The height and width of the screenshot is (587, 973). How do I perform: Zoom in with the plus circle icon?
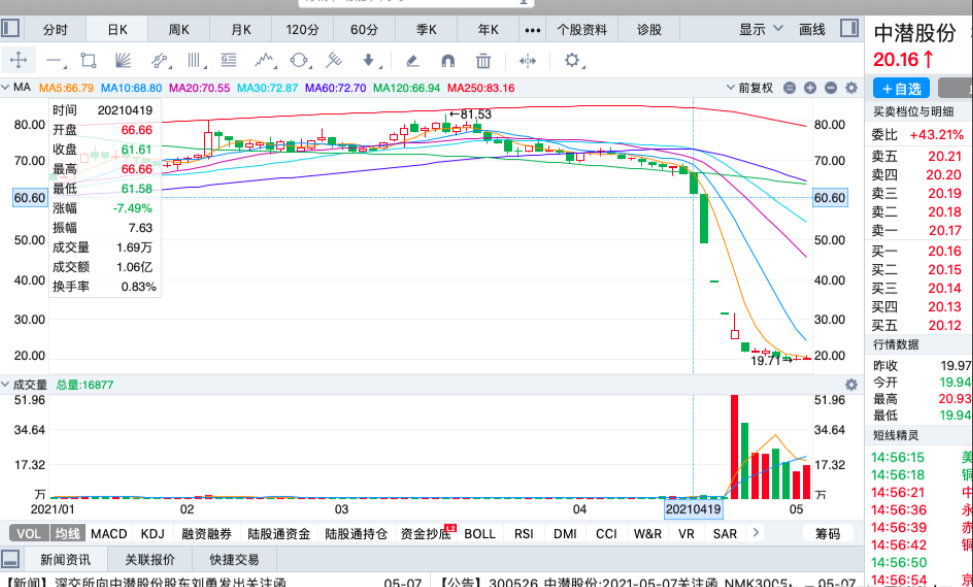810,89
